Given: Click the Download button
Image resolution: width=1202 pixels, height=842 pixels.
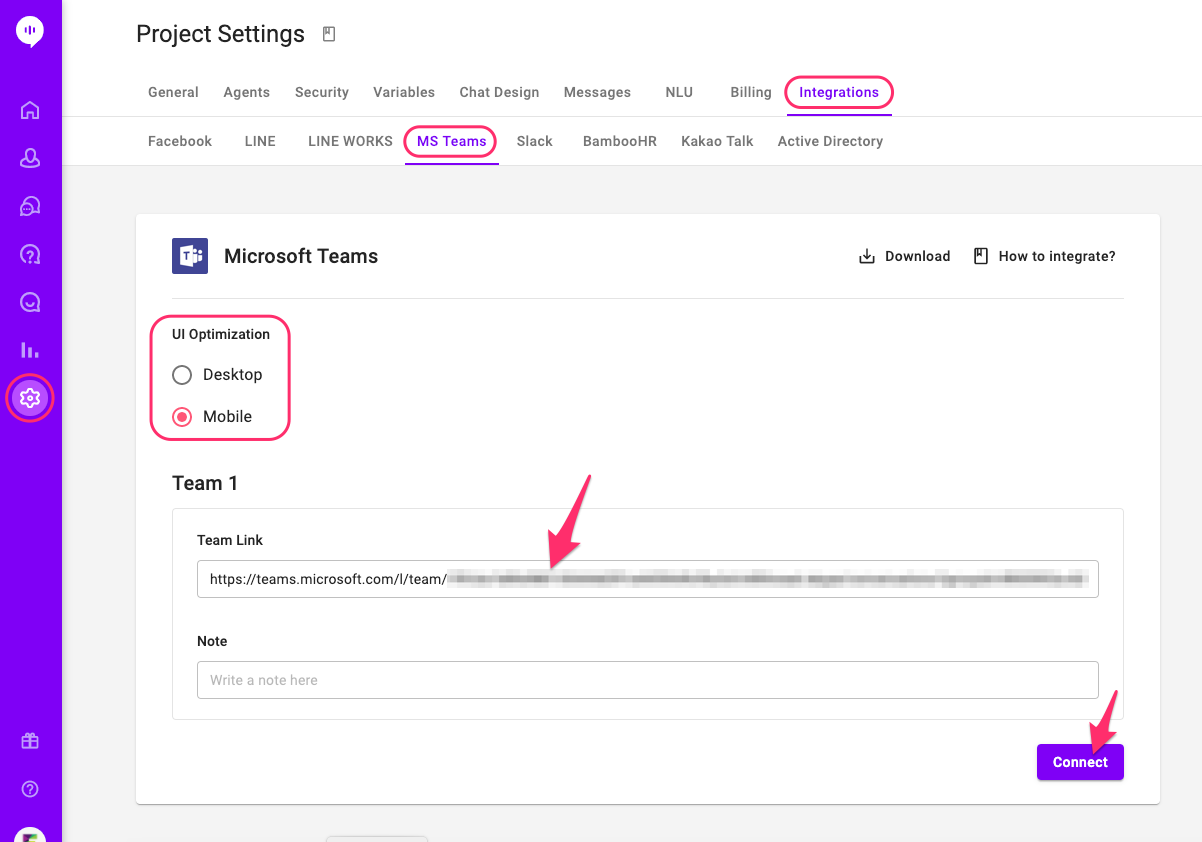Looking at the screenshot, I should (905, 256).
